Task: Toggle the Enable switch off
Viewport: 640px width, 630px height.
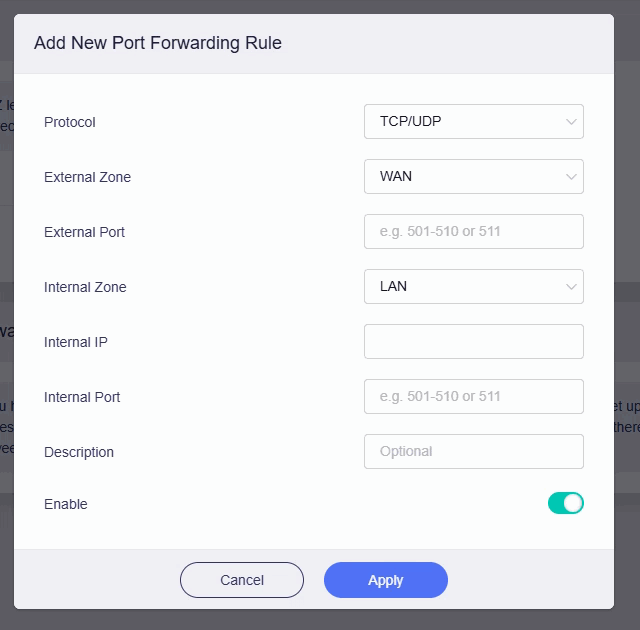Action: (x=565, y=503)
